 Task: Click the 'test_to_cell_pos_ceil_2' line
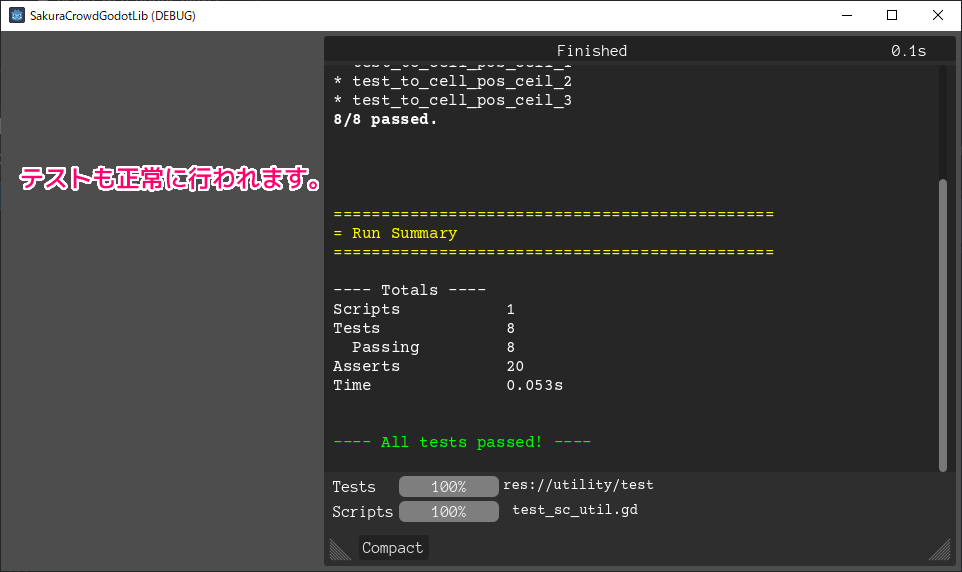[452, 82]
